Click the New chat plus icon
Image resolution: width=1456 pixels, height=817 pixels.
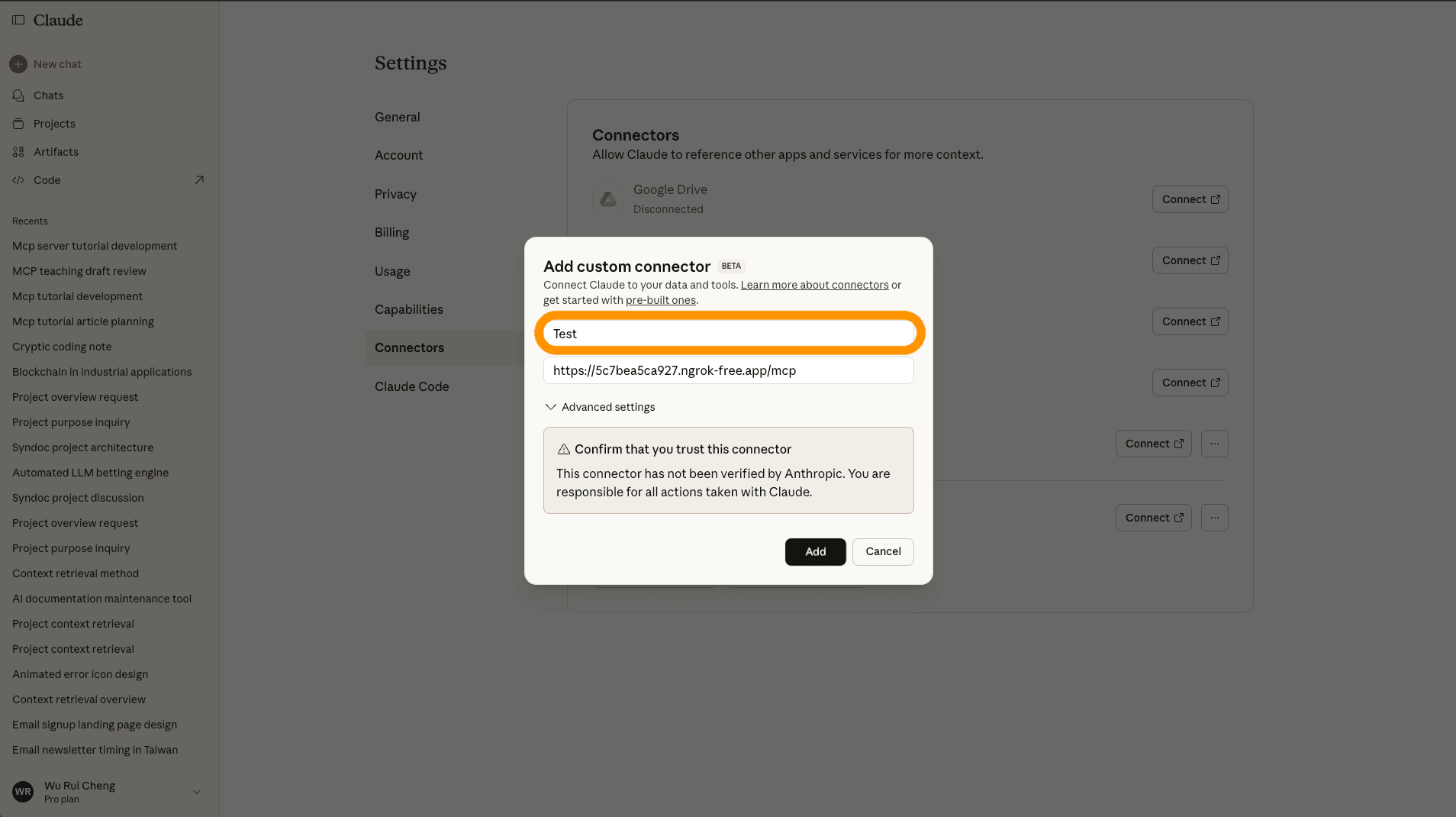[18, 64]
